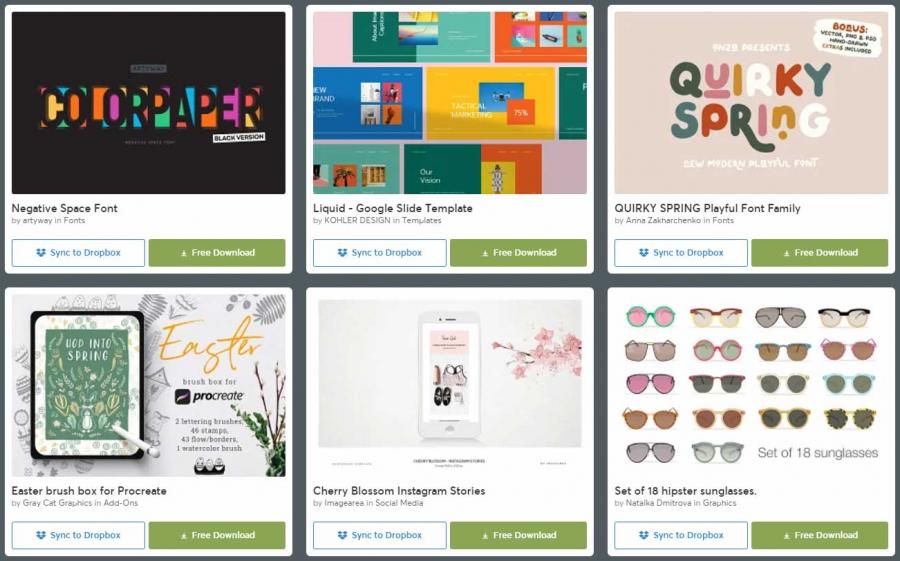Click Dropbox icon under Liquid Google Slide Template
900x561 pixels.
[342, 253]
